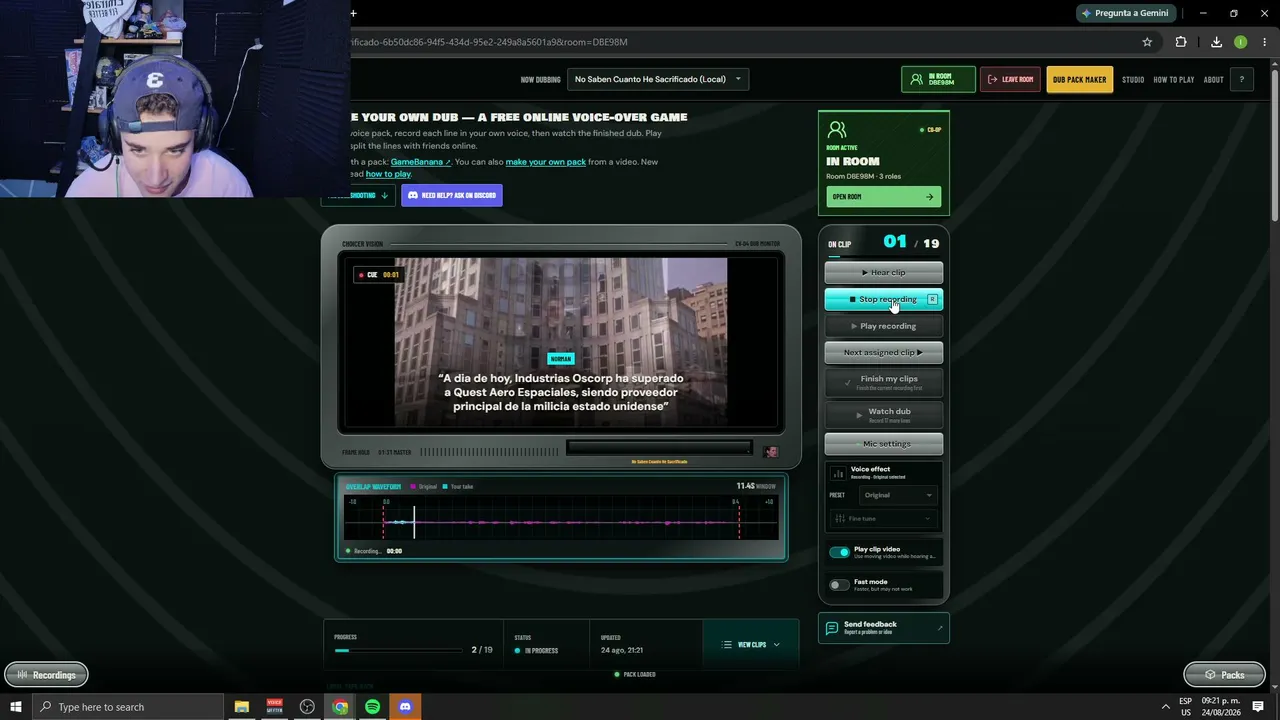
Task: Click the small thumbnail icon below the monitor
Action: (770, 452)
